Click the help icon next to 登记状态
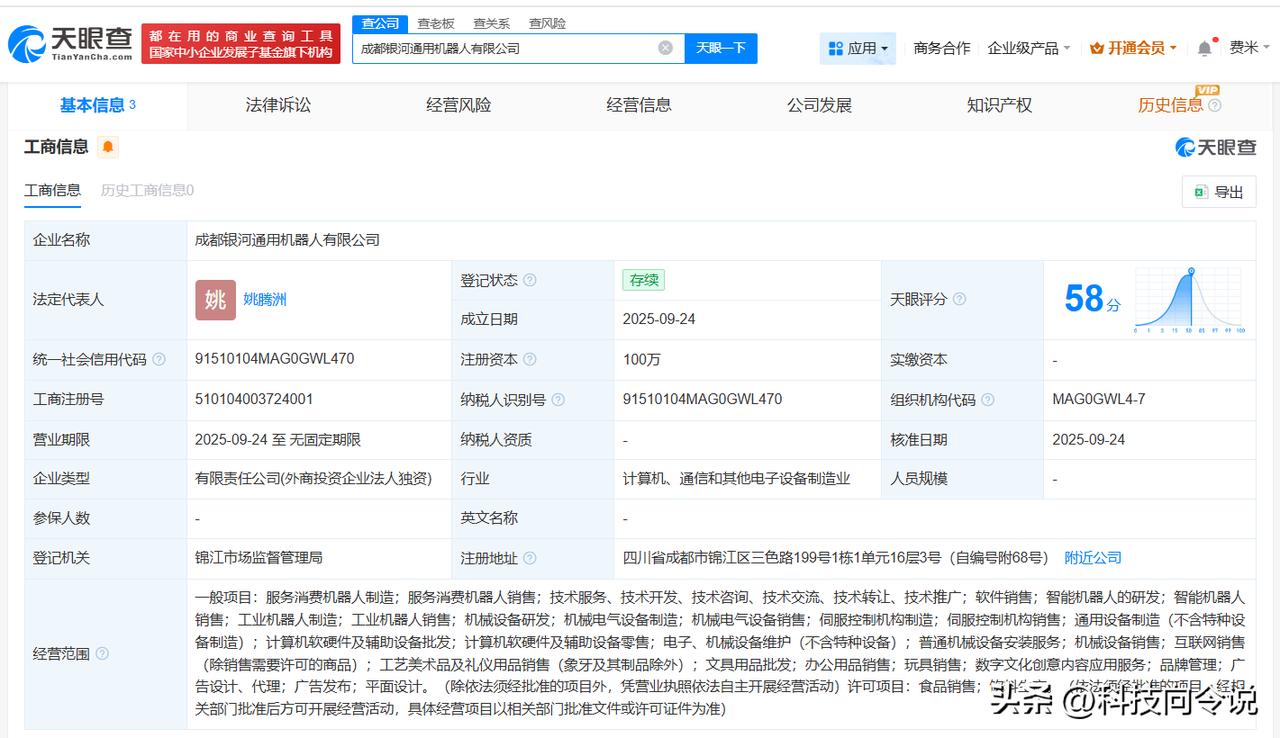 (529, 280)
